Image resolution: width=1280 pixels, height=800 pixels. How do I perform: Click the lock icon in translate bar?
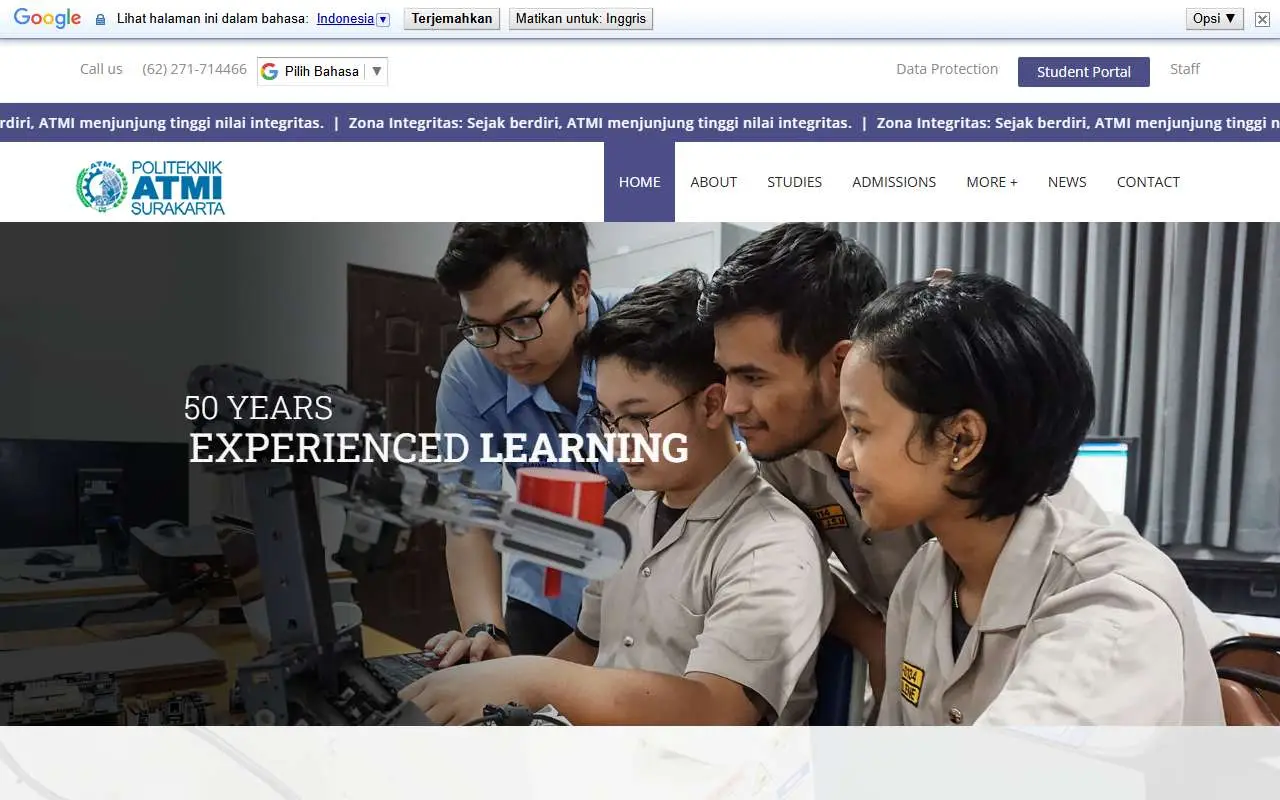100,19
